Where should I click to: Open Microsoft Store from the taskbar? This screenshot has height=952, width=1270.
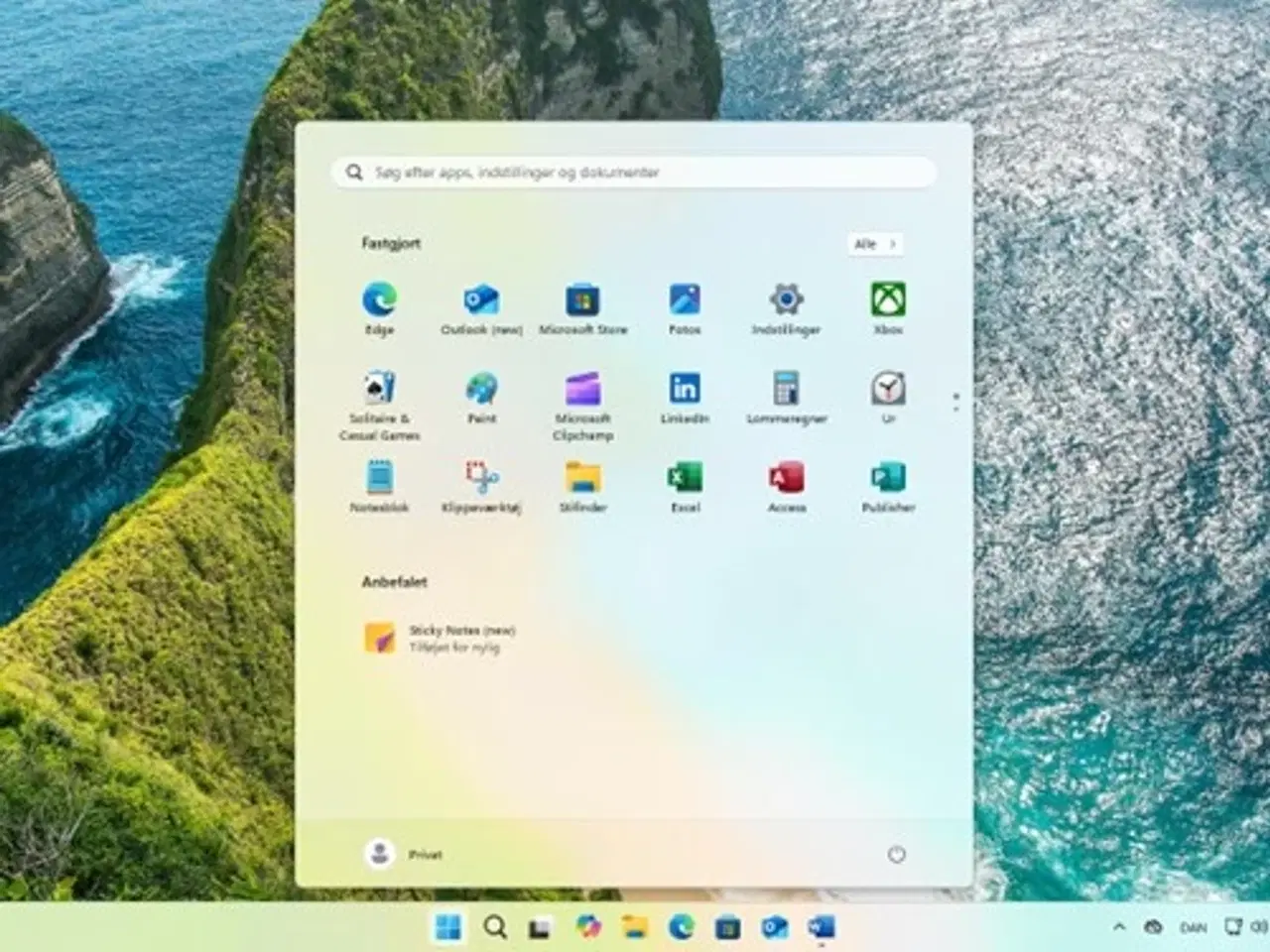tap(727, 927)
